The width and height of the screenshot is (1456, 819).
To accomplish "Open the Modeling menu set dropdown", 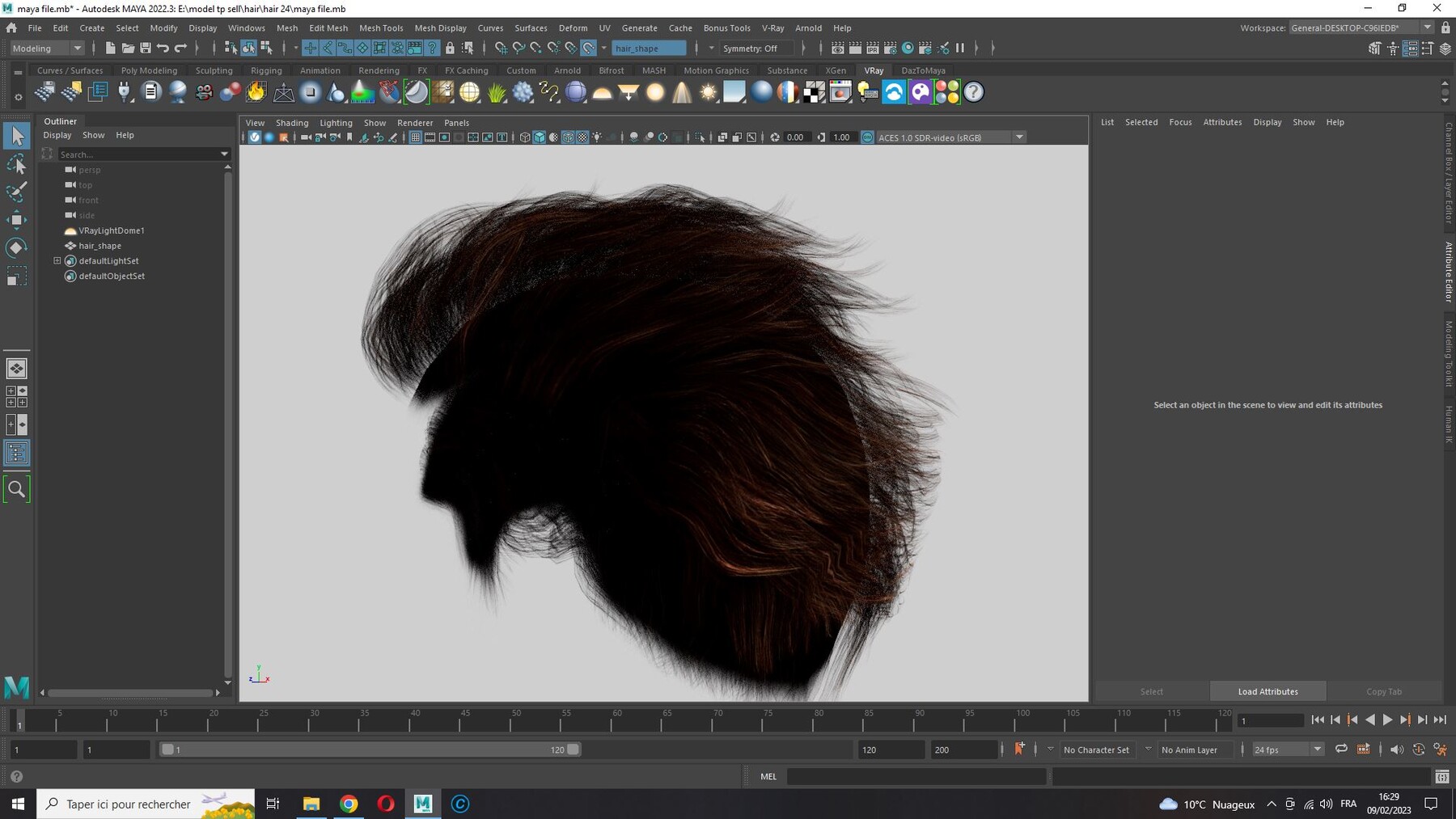I will click(47, 48).
